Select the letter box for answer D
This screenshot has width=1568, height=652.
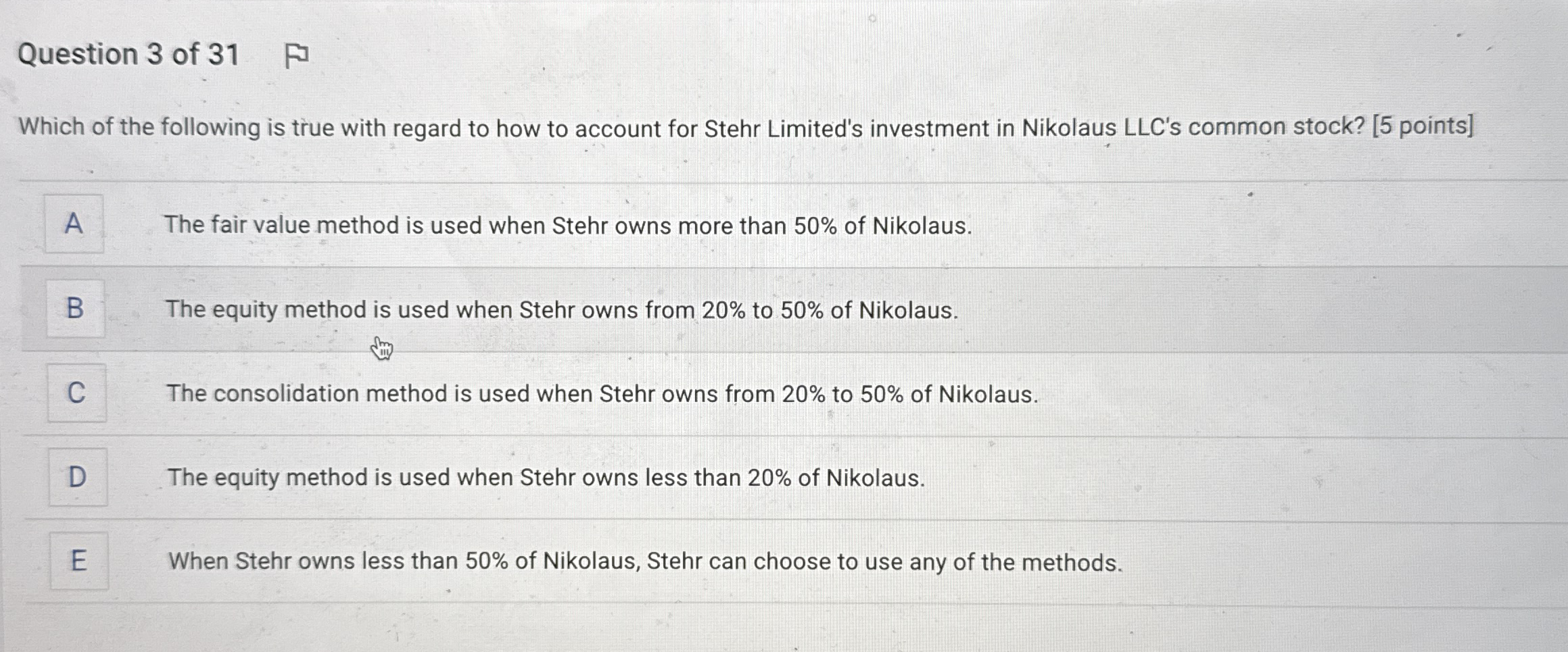pyautogui.click(x=76, y=478)
